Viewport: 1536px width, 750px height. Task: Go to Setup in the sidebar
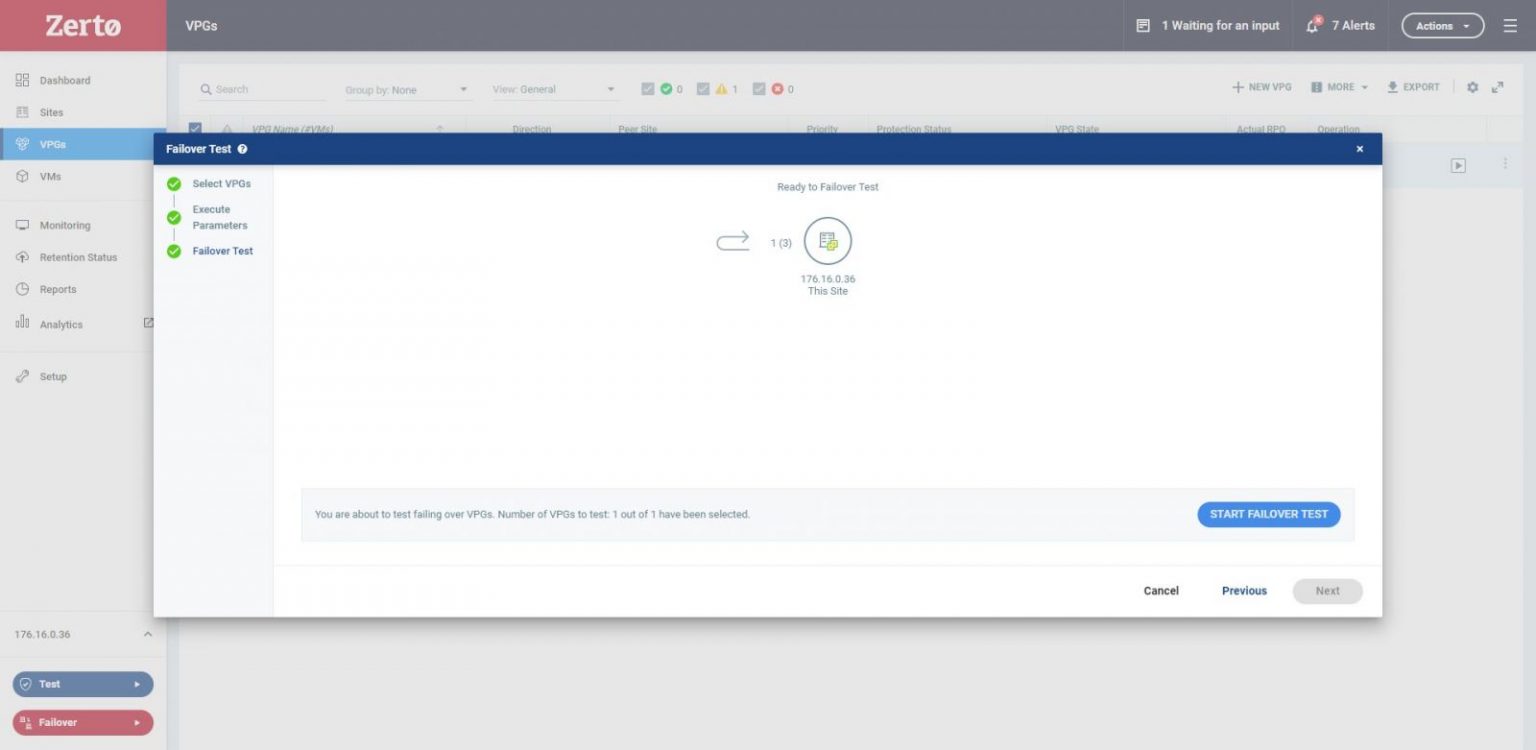click(x=53, y=376)
